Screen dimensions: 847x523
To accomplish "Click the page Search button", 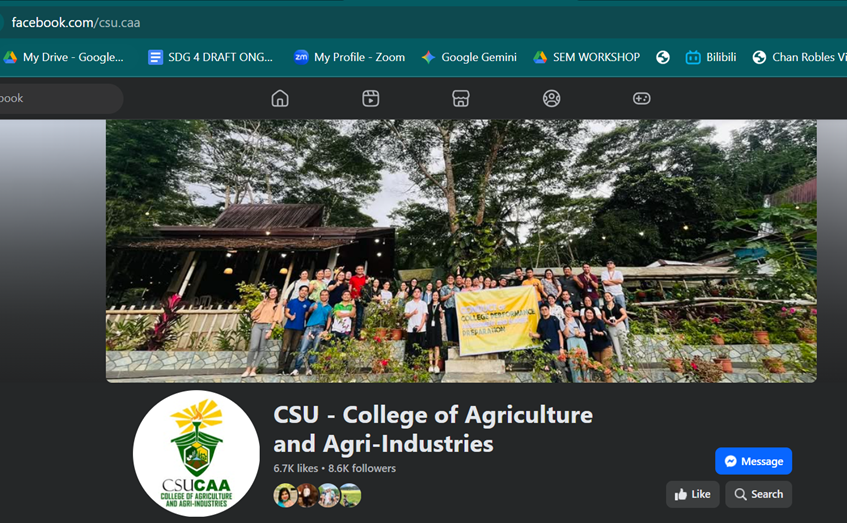I will (758, 494).
